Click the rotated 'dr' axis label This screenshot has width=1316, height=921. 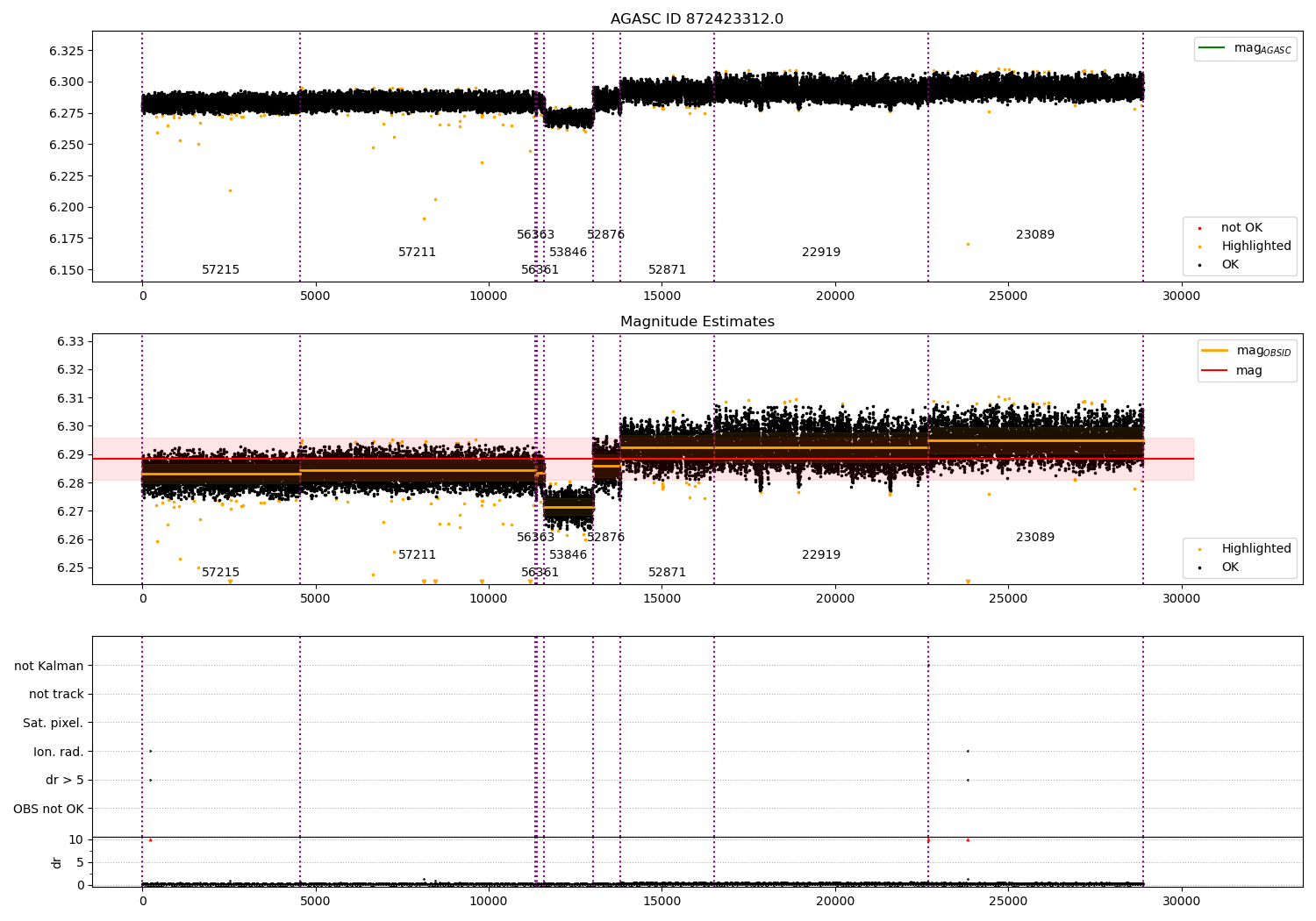pos(57,862)
